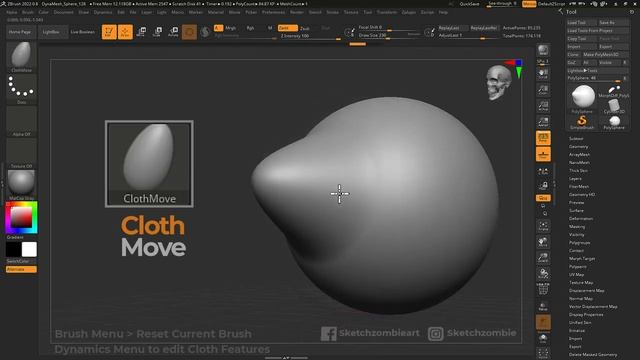Viewport: 640px width, 360px height.
Task: Open the Help menu
Action: [x=443, y=12]
